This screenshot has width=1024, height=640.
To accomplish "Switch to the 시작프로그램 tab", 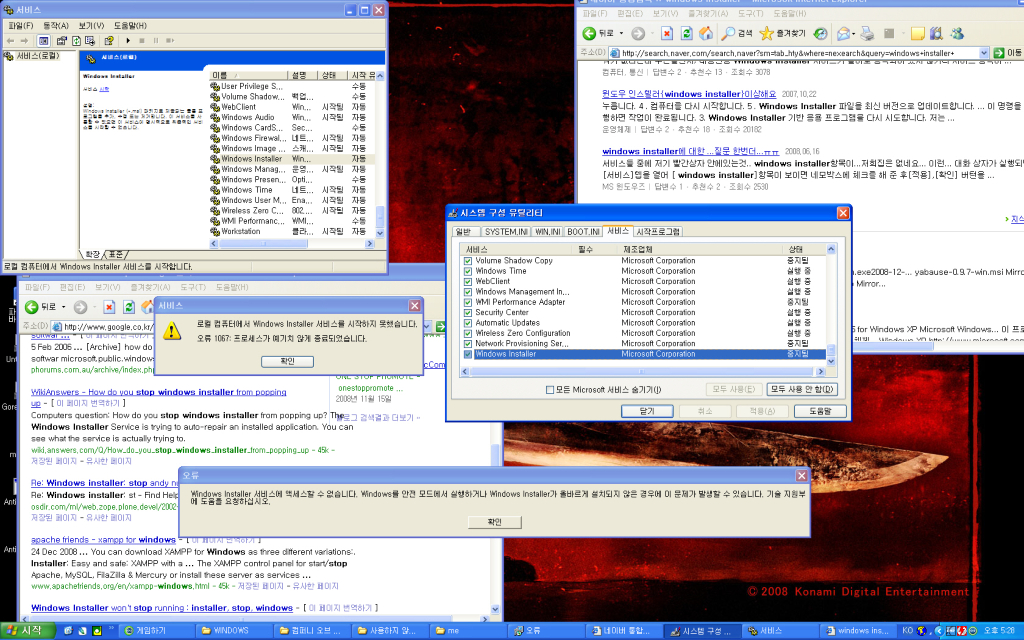I will (658, 232).
